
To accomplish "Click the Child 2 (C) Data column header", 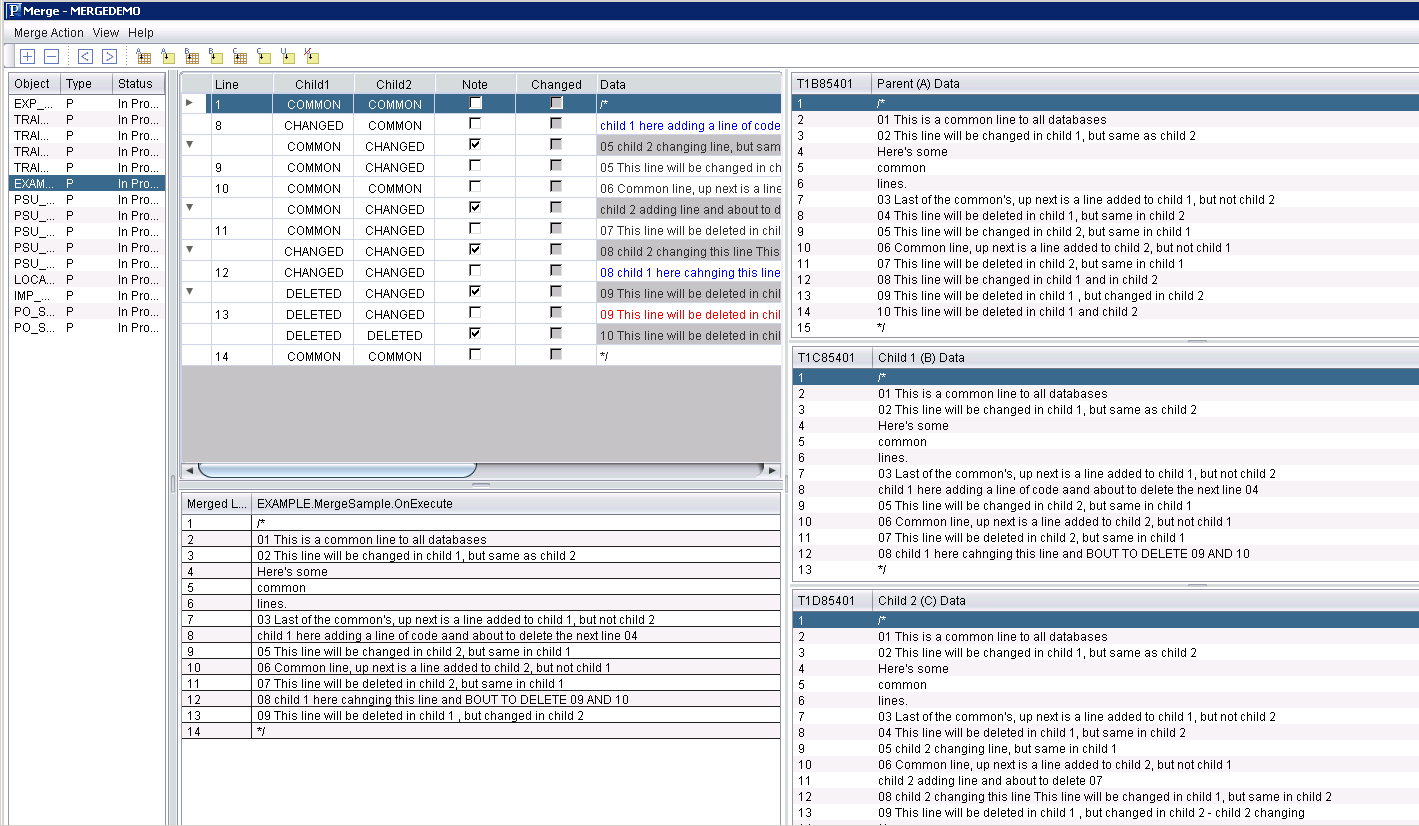I will click(x=1144, y=601).
